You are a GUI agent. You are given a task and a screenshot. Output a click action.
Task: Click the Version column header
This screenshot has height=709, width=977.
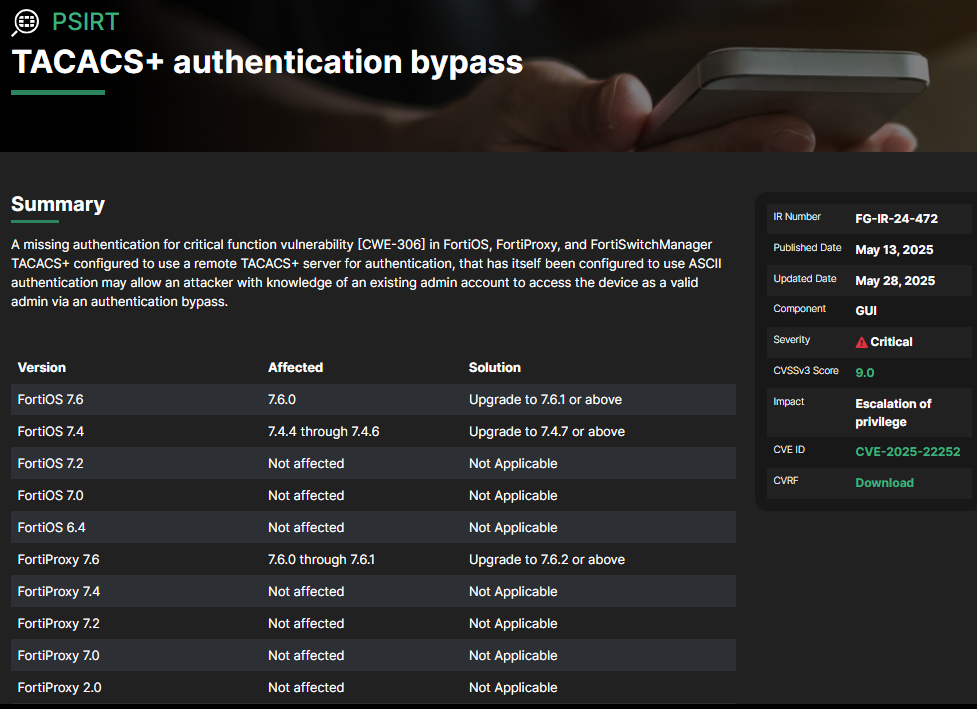click(42, 368)
